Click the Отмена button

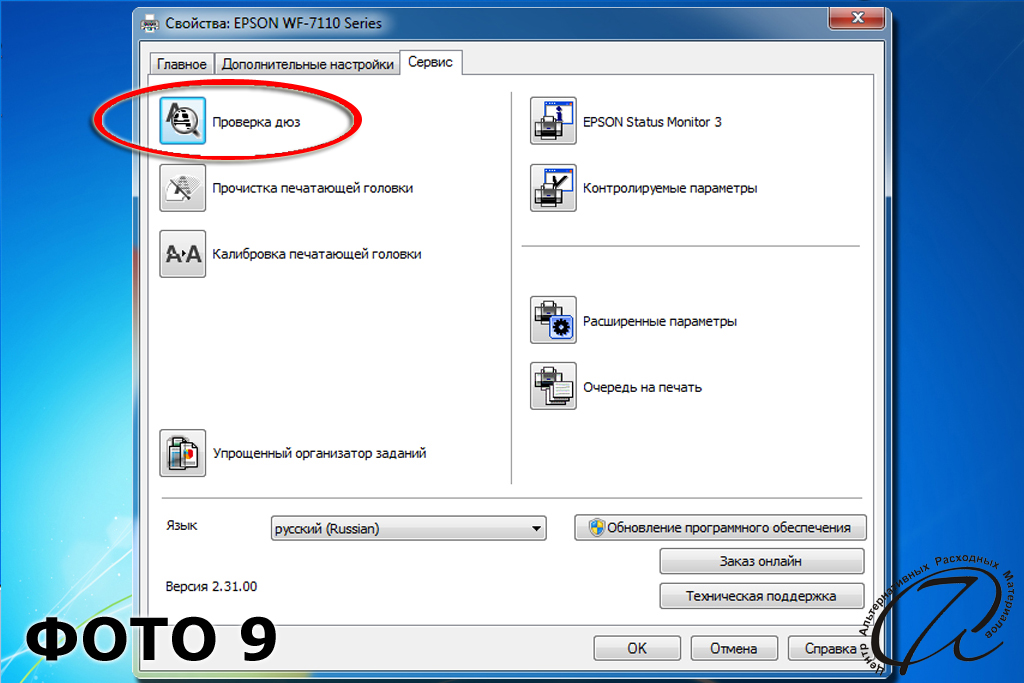point(734,648)
